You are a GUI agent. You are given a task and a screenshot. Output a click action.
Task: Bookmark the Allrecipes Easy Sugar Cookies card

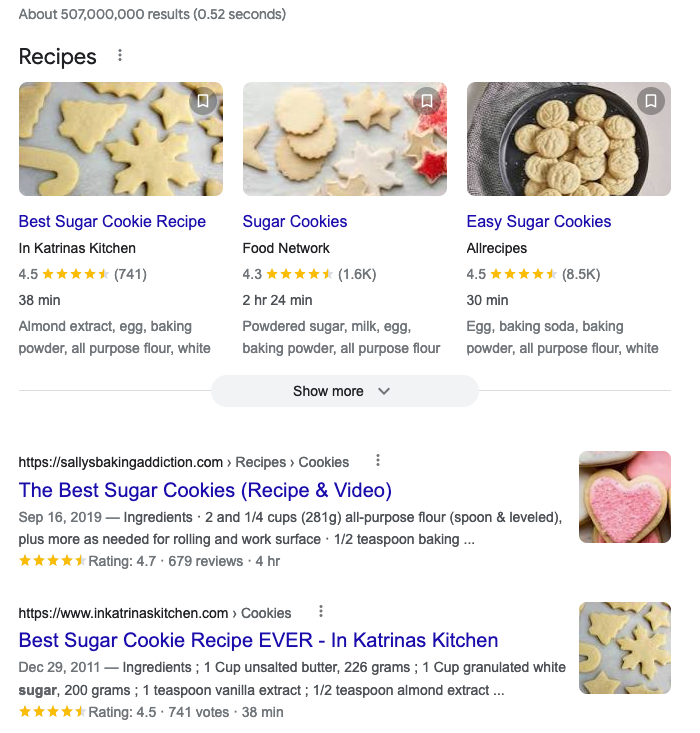coord(651,101)
